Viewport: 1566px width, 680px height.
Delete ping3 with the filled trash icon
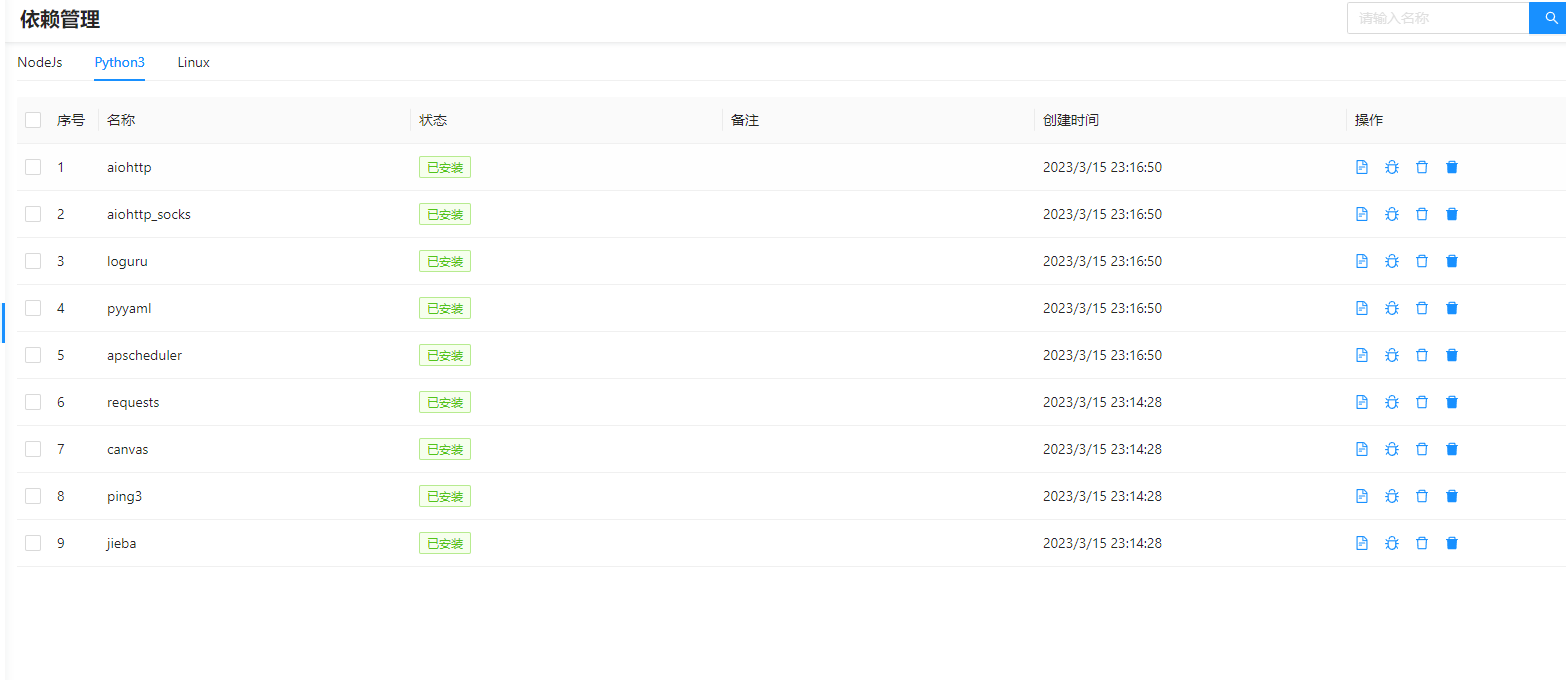pos(1451,495)
